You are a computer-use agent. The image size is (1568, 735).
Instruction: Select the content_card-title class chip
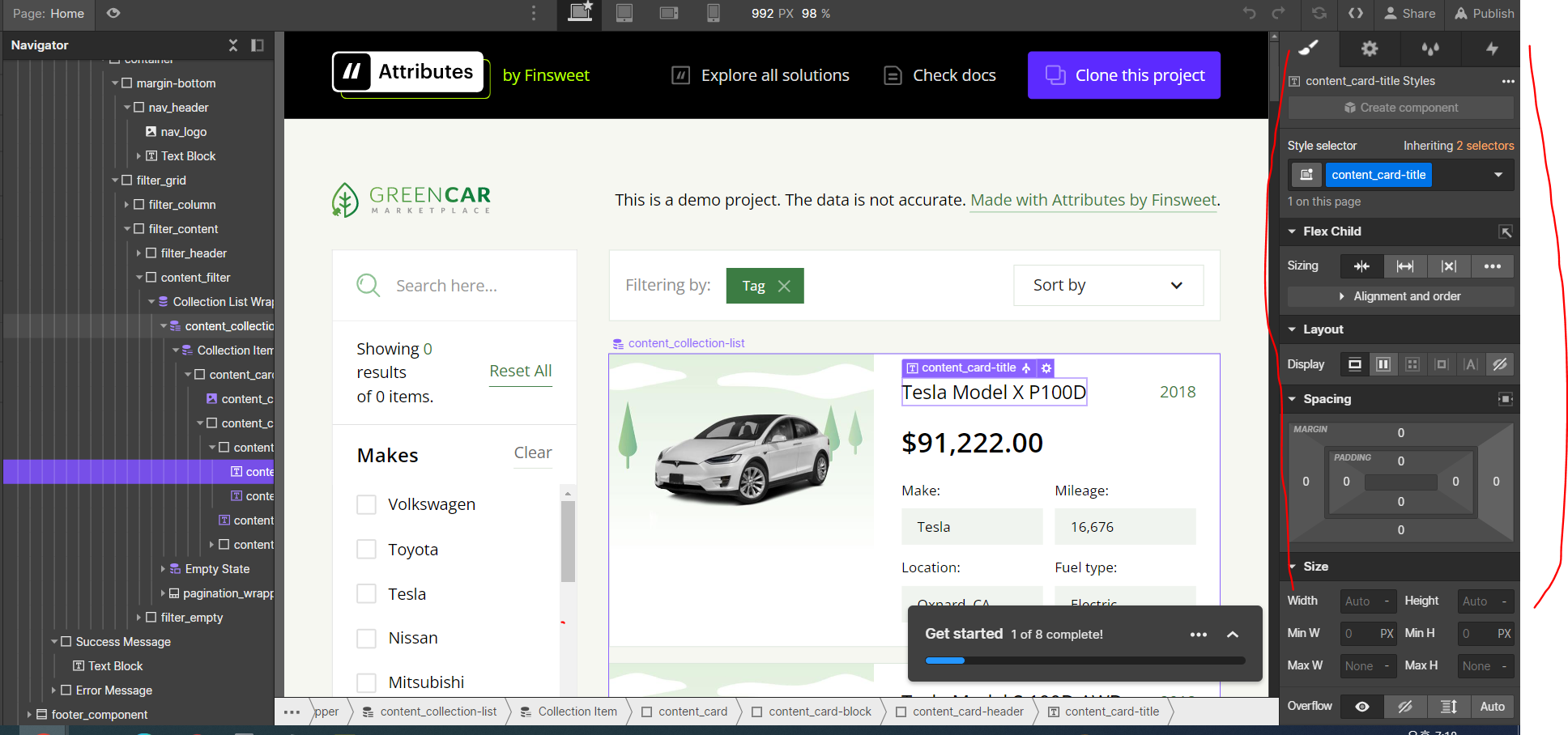pos(1378,175)
